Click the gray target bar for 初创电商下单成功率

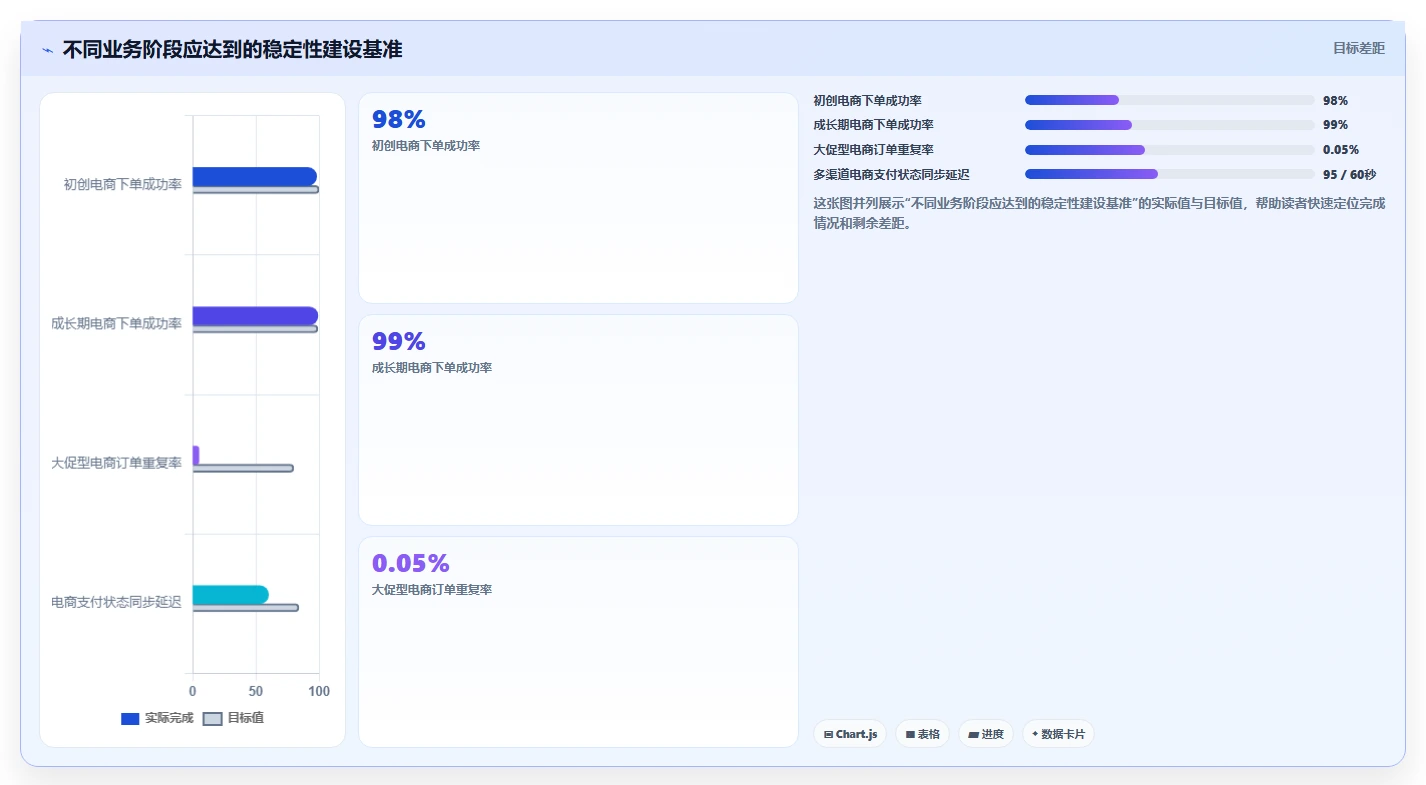pyautogui.click(x=256, y=190)
